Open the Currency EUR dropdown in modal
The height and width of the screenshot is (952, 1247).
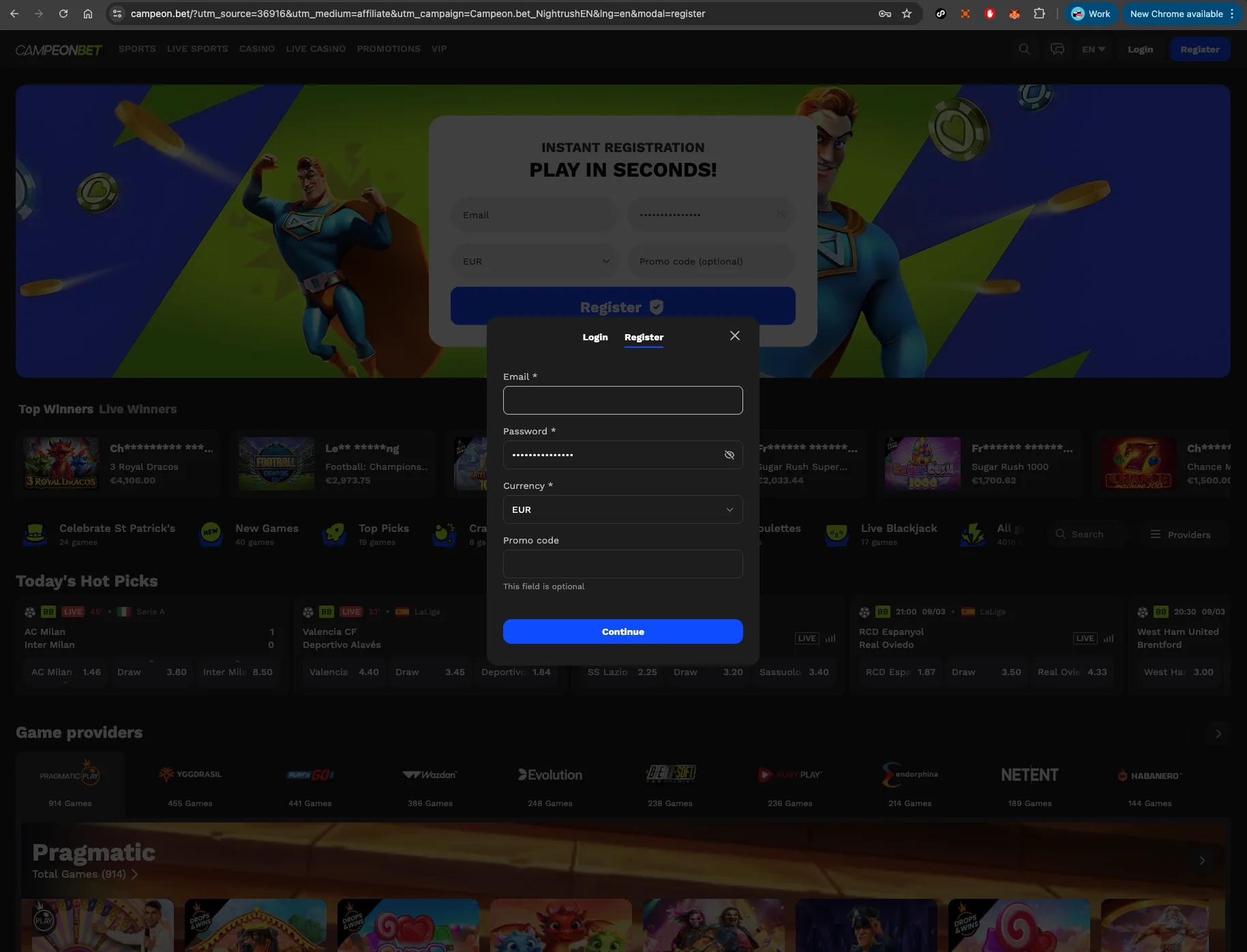click(x=623, y=509)
